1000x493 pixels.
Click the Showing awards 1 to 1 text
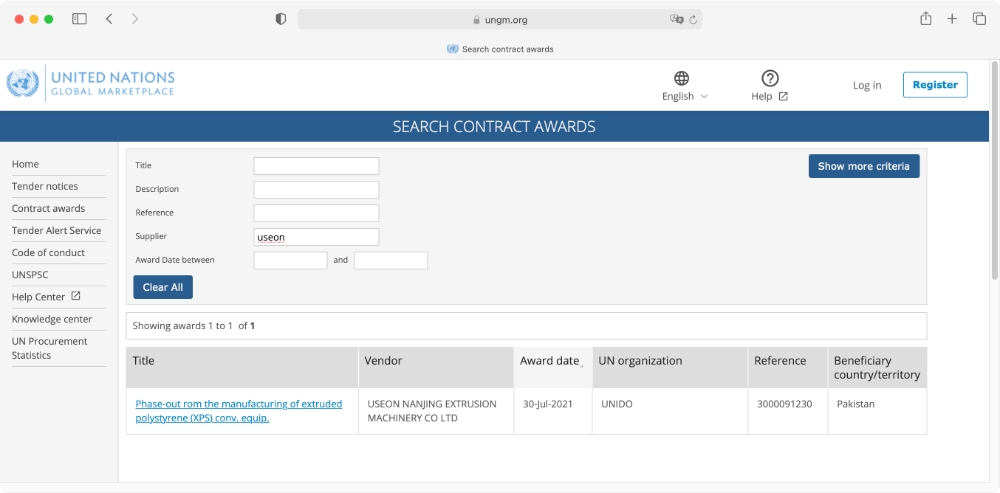tap(193, 326)
